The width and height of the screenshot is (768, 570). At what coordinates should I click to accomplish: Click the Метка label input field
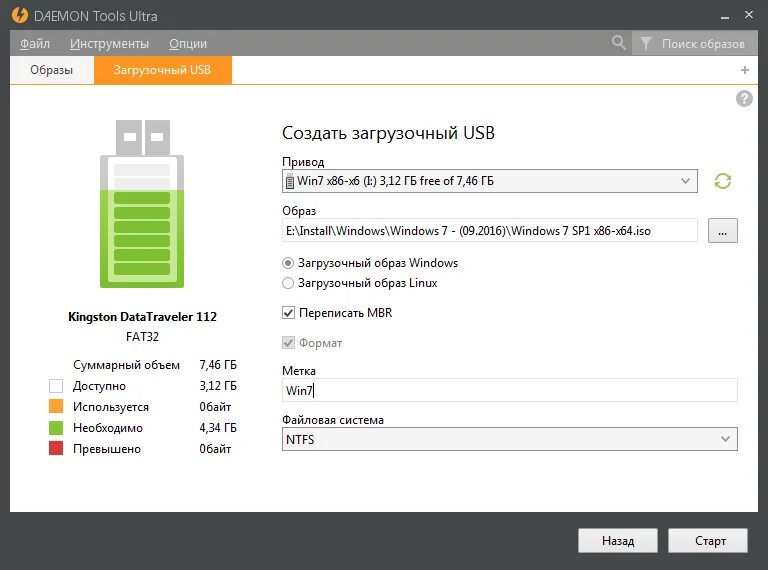click(509, 390)
